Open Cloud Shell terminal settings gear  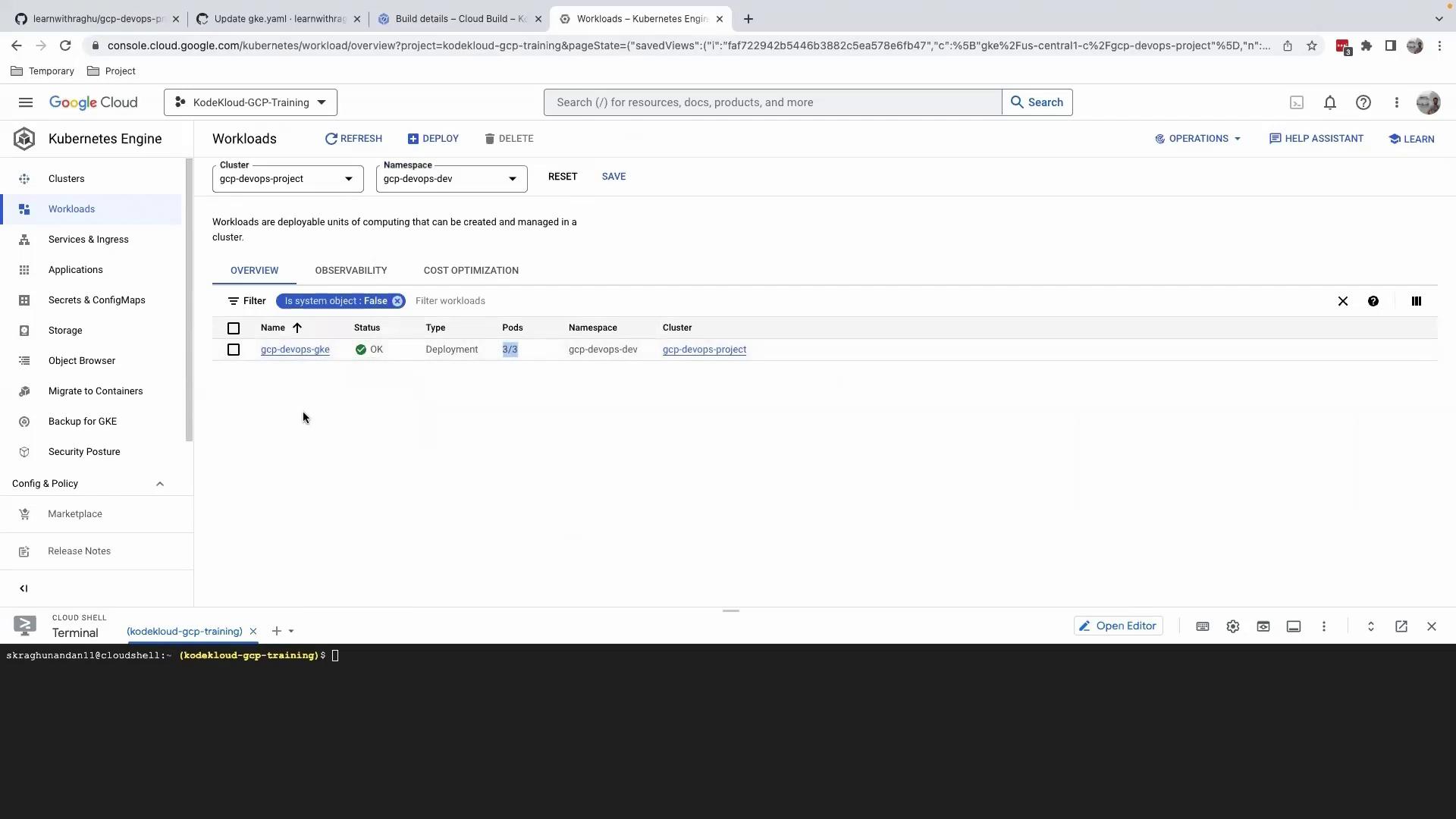tap(1233, 626)
